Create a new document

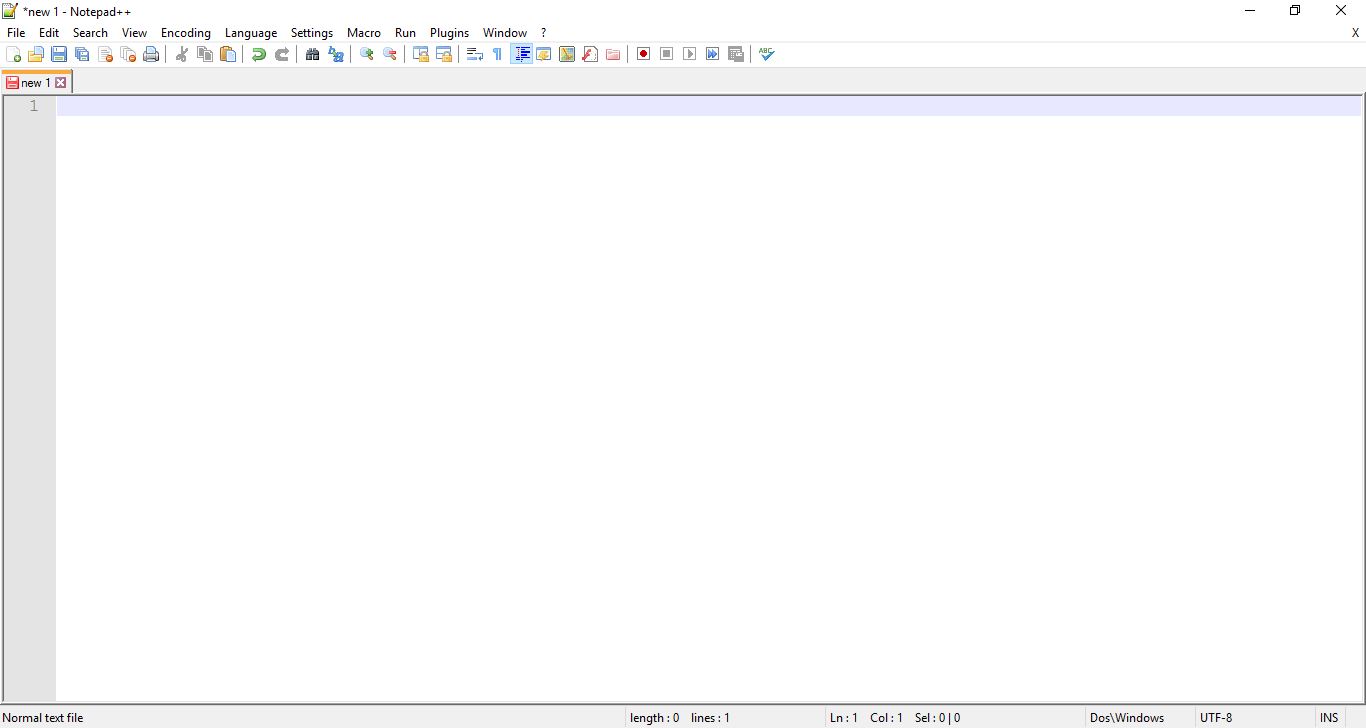tap(13, 54)
